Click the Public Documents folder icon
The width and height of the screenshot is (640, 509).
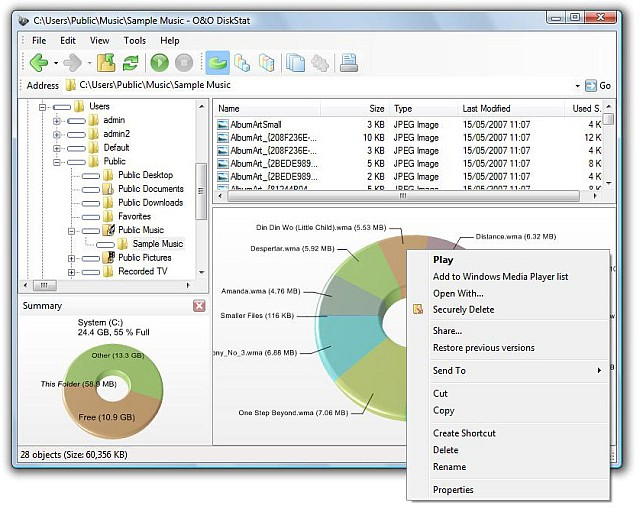(x=108, y=189)
